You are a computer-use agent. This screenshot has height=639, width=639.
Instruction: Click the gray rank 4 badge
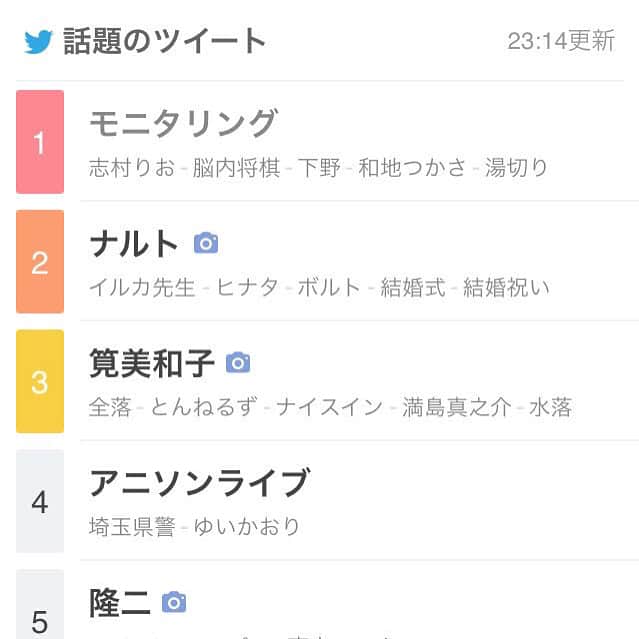click(40, 501)
